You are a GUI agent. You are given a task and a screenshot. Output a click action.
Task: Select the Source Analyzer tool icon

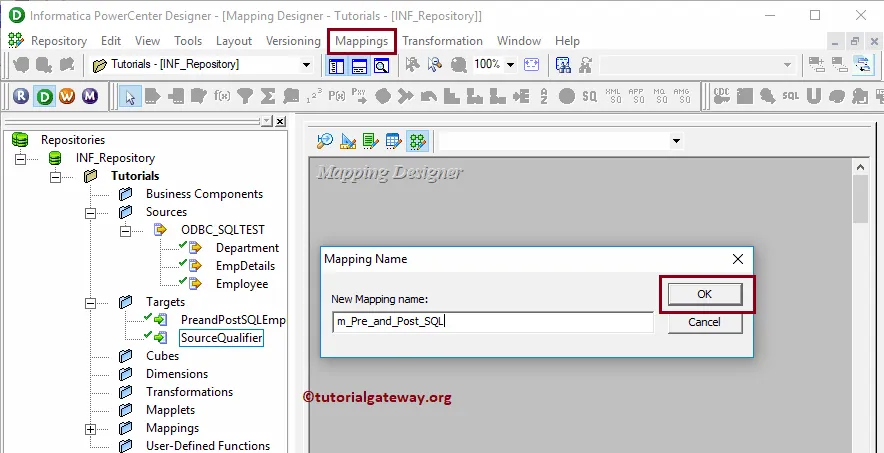325,141
